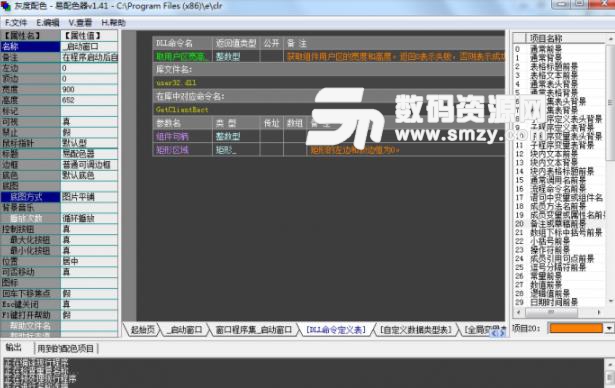Click the item list horizontal scrollbar
The image size is (615, 388).
pos(559,312)
